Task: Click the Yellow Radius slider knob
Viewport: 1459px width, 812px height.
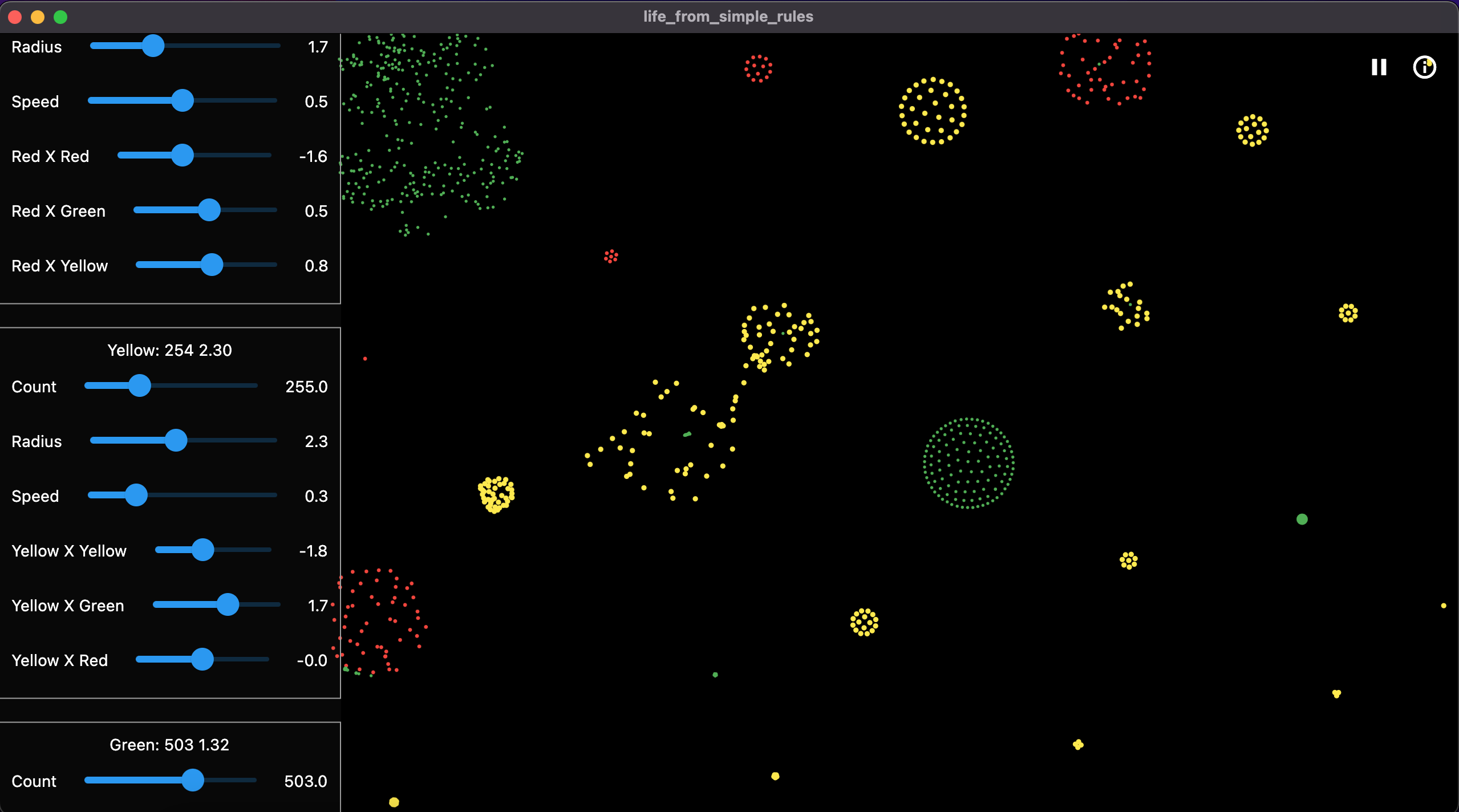Action: pos(176,440)
